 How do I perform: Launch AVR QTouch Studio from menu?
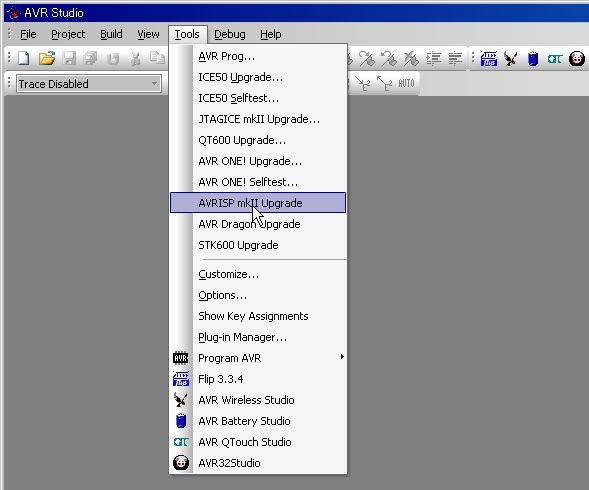pos(258,442)
